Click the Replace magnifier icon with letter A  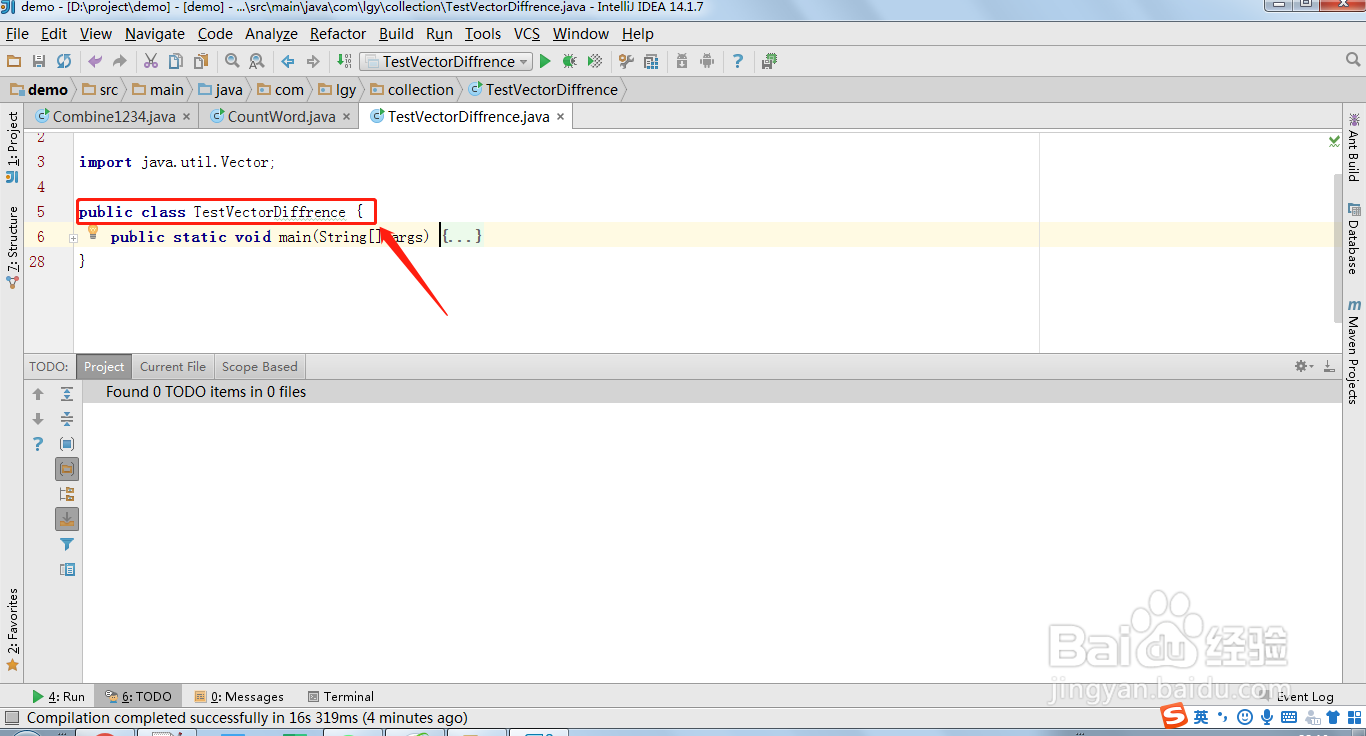257,61
